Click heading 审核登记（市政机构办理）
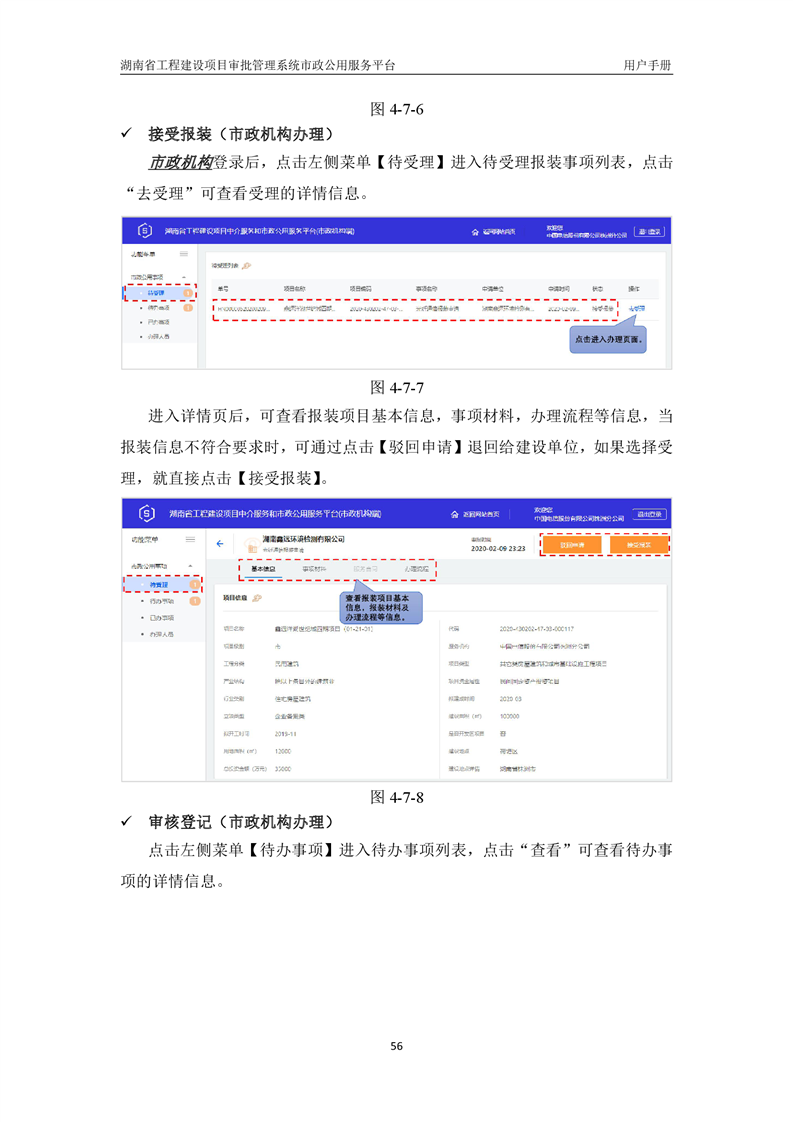The width and height of the screenshot is (793, 1122). pyautogui.click(x=241, y=822)
